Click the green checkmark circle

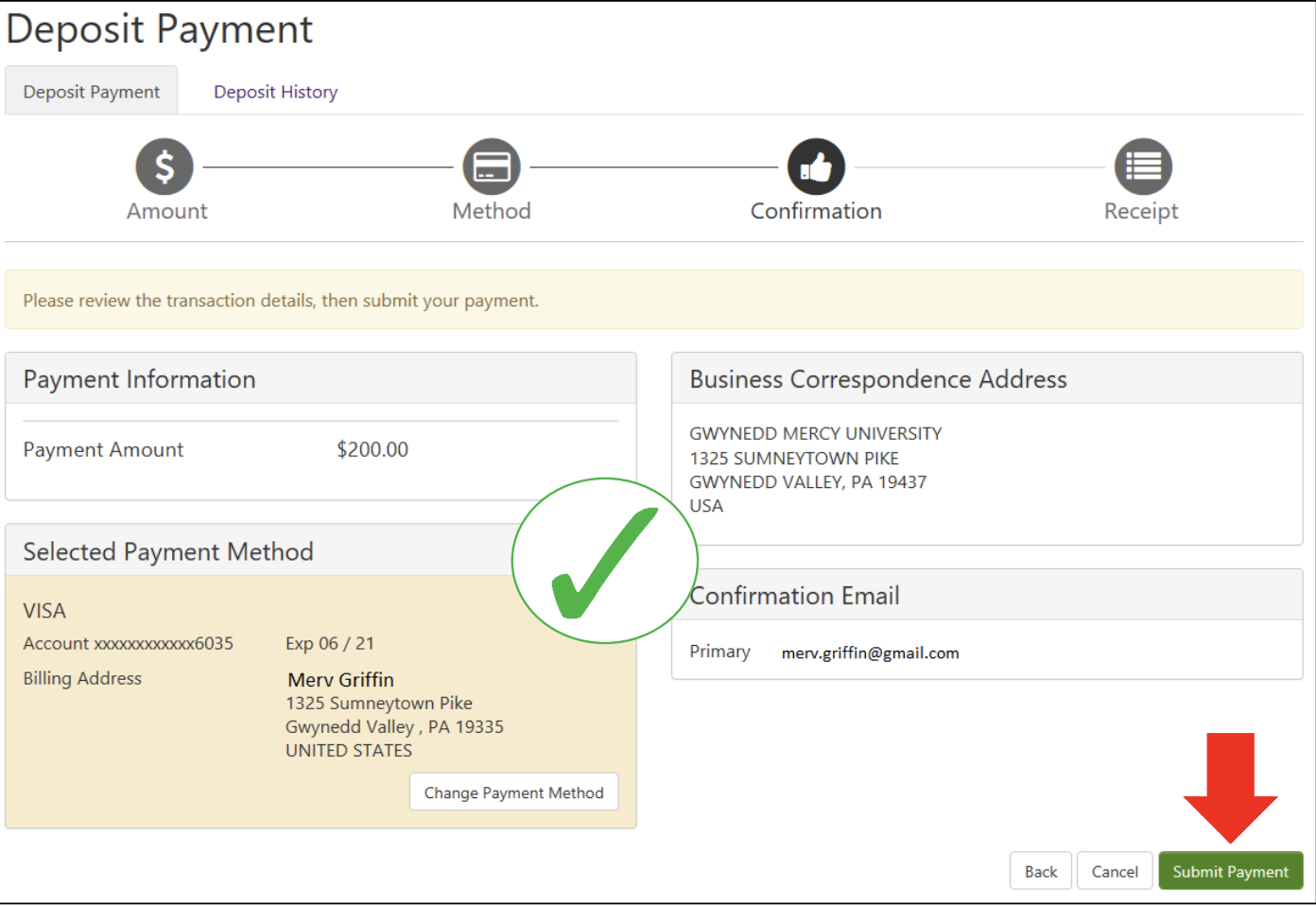pyautogui.click(x=605, y=561)
